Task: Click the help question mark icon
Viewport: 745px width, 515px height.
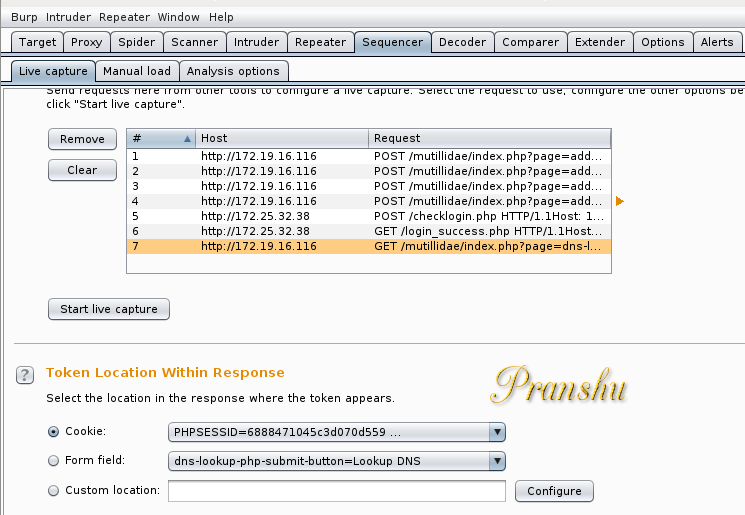Action: coord(25,375)
